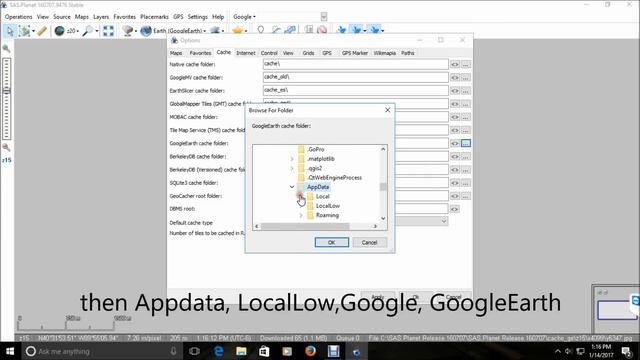
Task: Select the .QtWebEngineProcess folder
Action: [x=334, y=178]
